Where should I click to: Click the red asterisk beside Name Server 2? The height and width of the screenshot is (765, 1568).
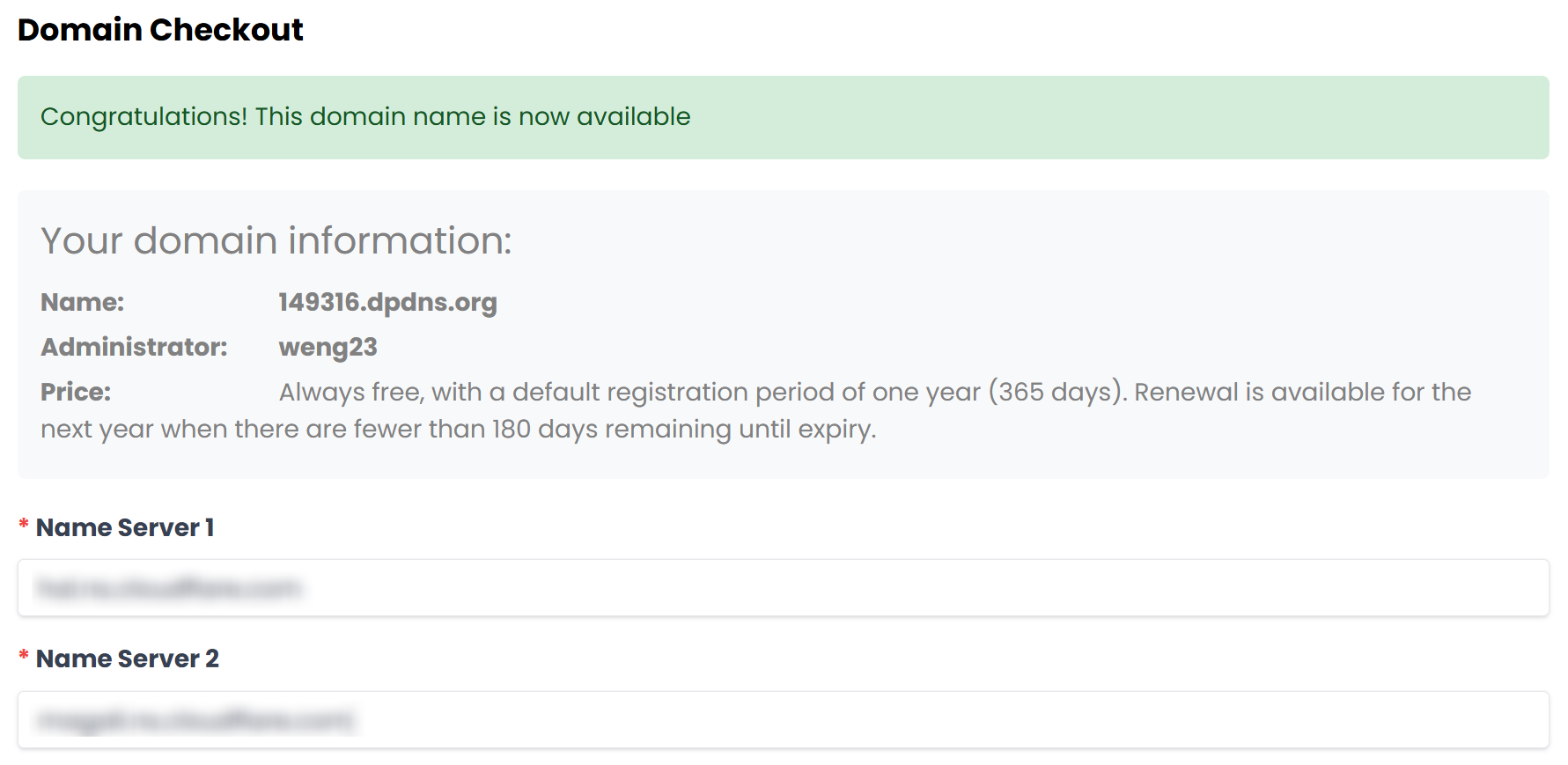tap(24, 656)
